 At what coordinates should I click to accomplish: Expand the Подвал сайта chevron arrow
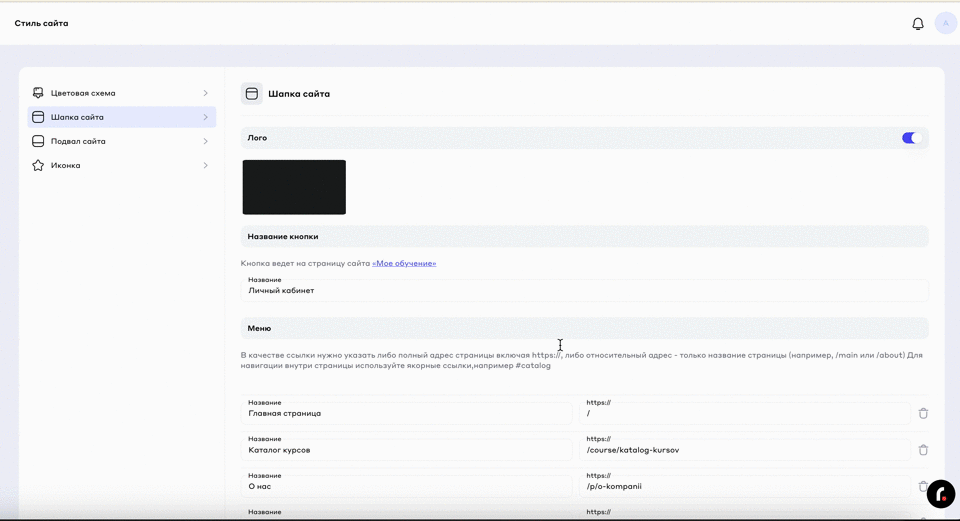205,141
